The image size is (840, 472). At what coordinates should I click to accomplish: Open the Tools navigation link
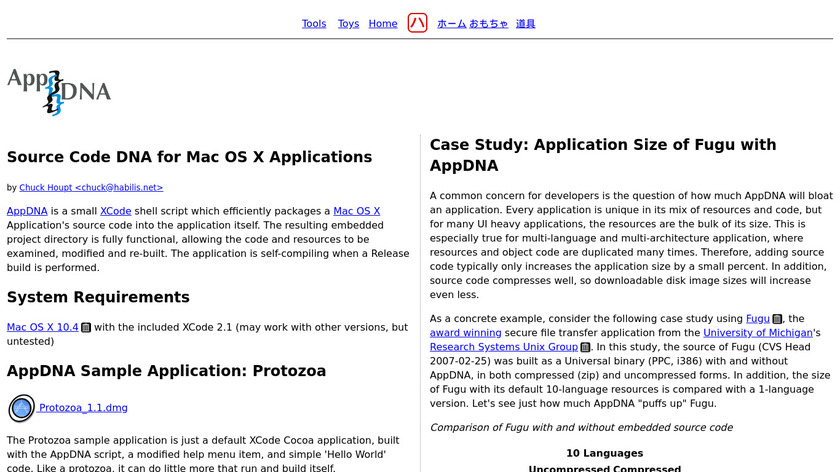(314, 24)
